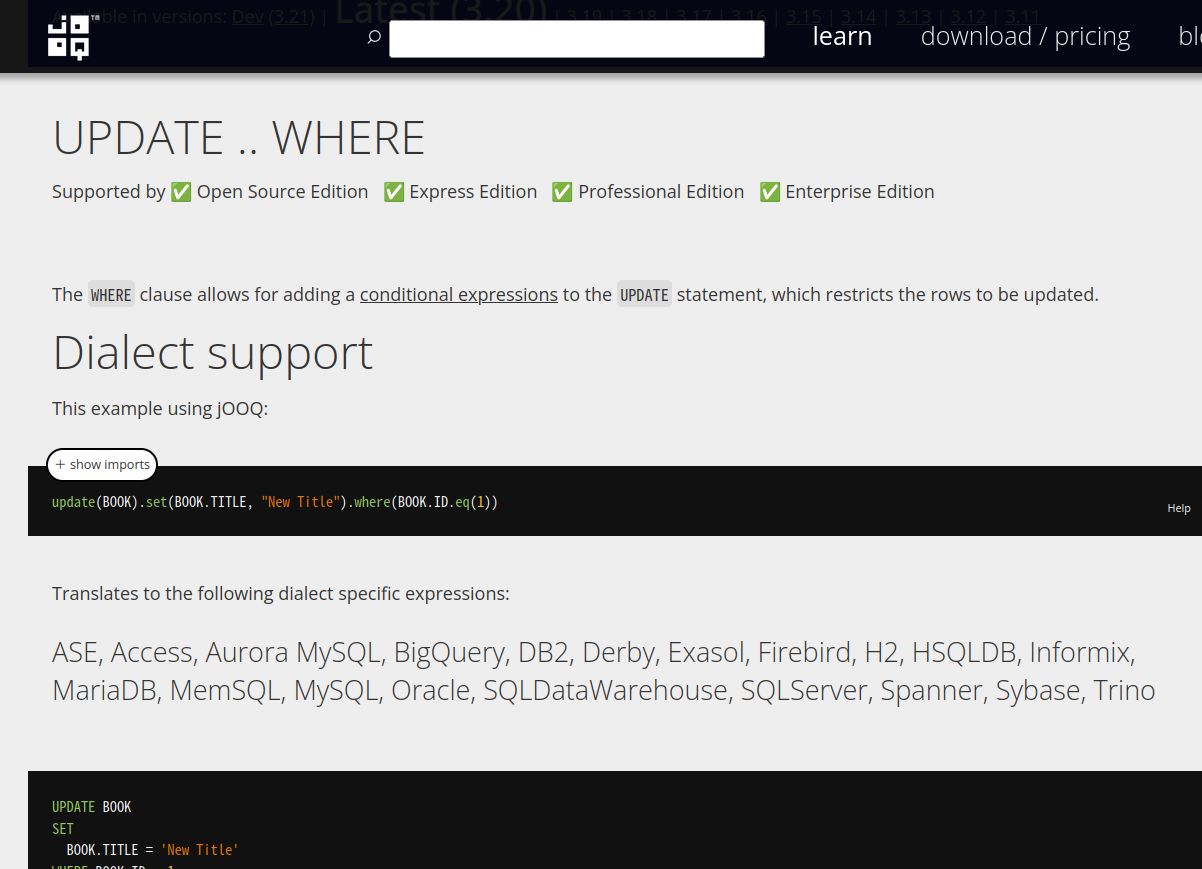Select the BigQuery dialect
Image resolution: width=1202 pixels, height=869 pixels.
pos(449,652)
